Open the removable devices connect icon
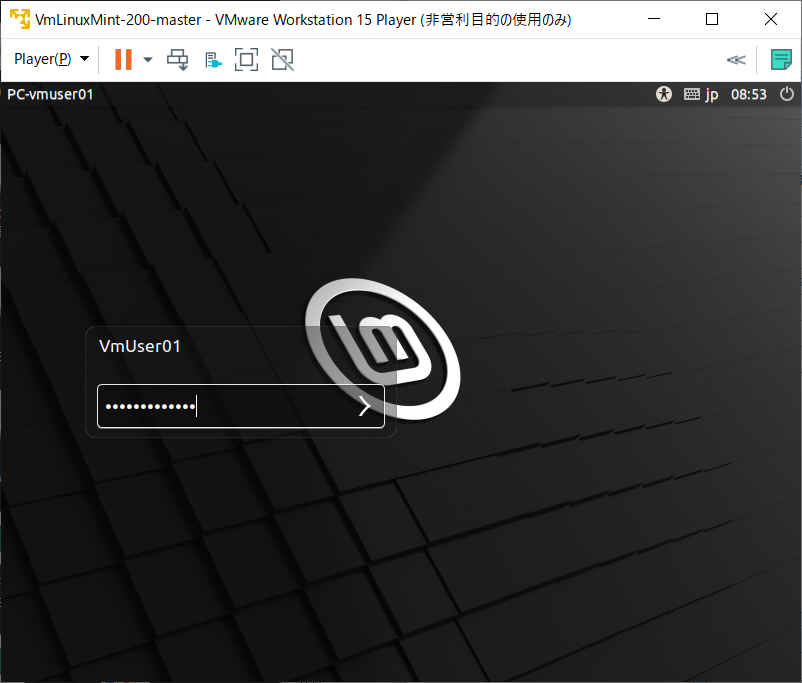This screenshot has width=802, height=683. [x=213, y=60]
